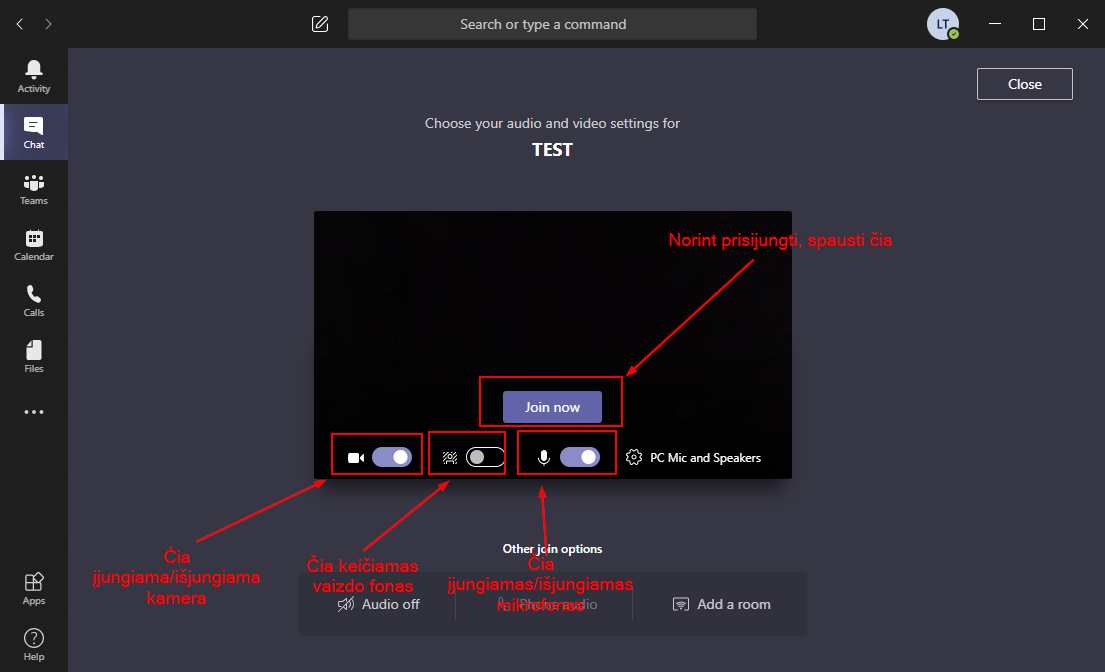This screenshot has height=672, width=1105.
Task: Click the Other join options label
Action: point(552,549)
